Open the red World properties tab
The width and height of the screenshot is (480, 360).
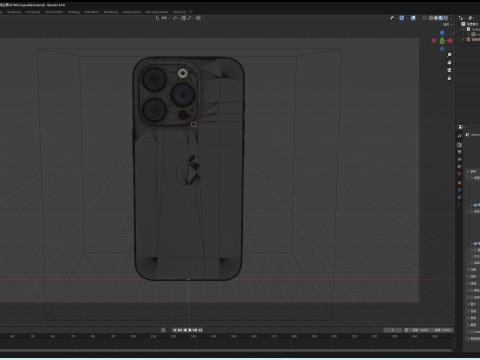point(459,173)
